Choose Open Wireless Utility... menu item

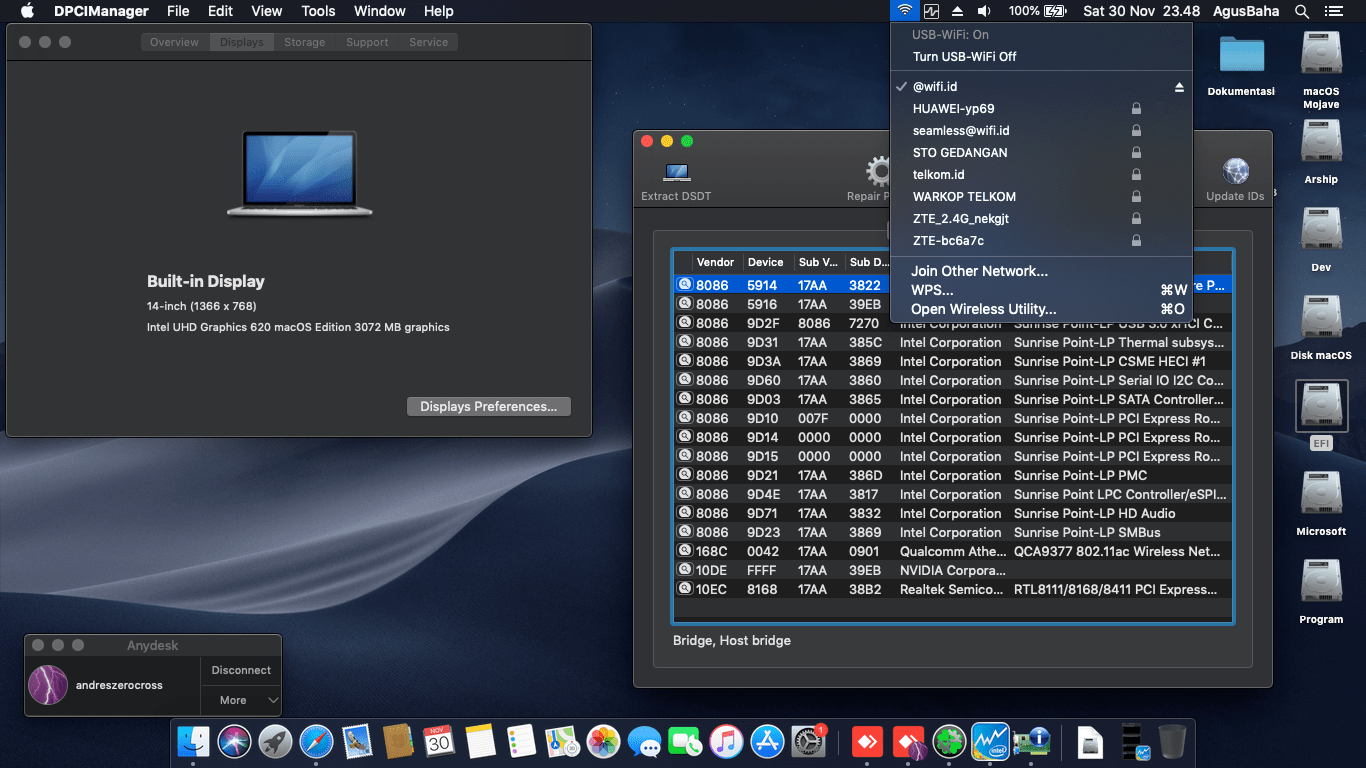[1041, 309]
